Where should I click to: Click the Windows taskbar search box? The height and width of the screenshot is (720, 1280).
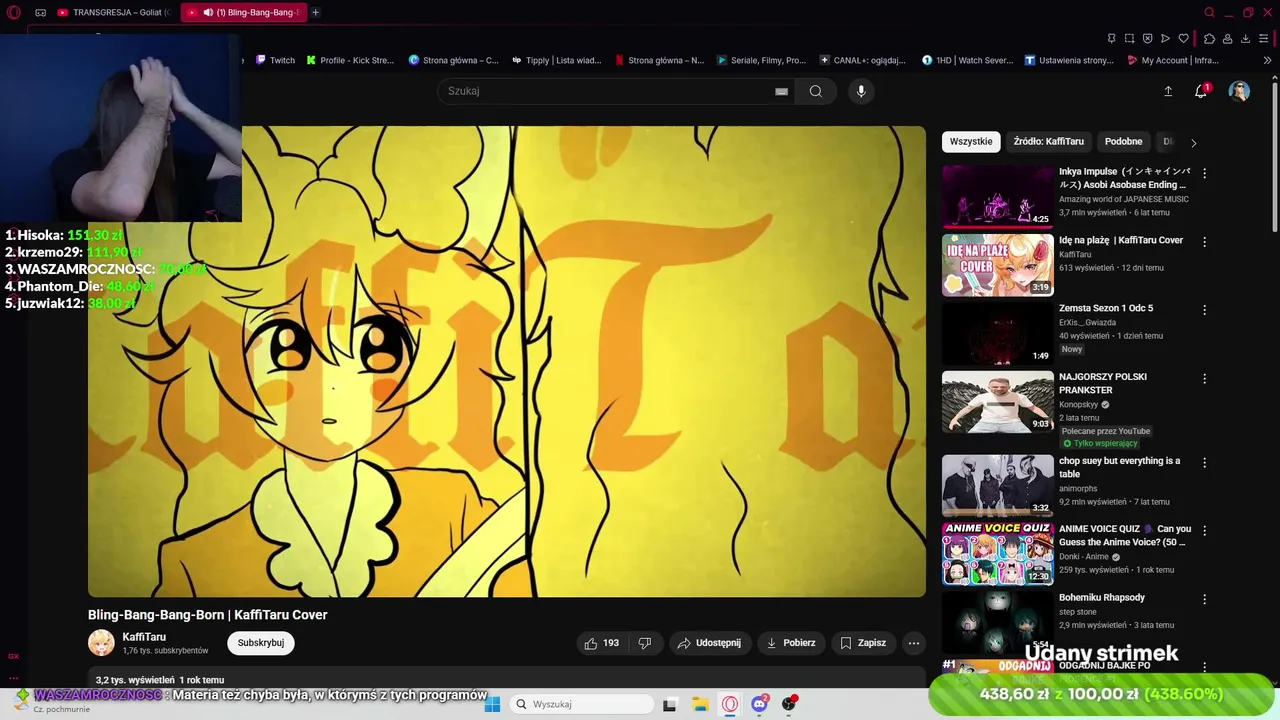(x=583, y=704)
